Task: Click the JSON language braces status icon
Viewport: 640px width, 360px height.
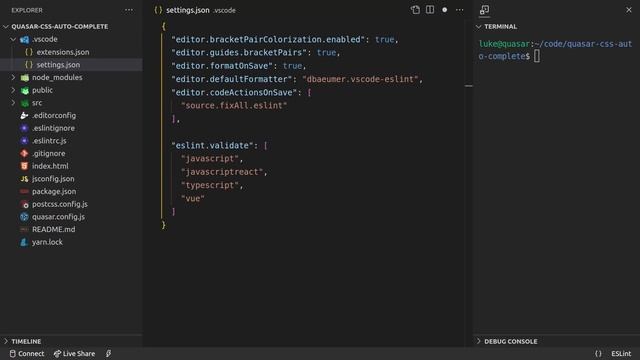Action: (x=598, y=353)
